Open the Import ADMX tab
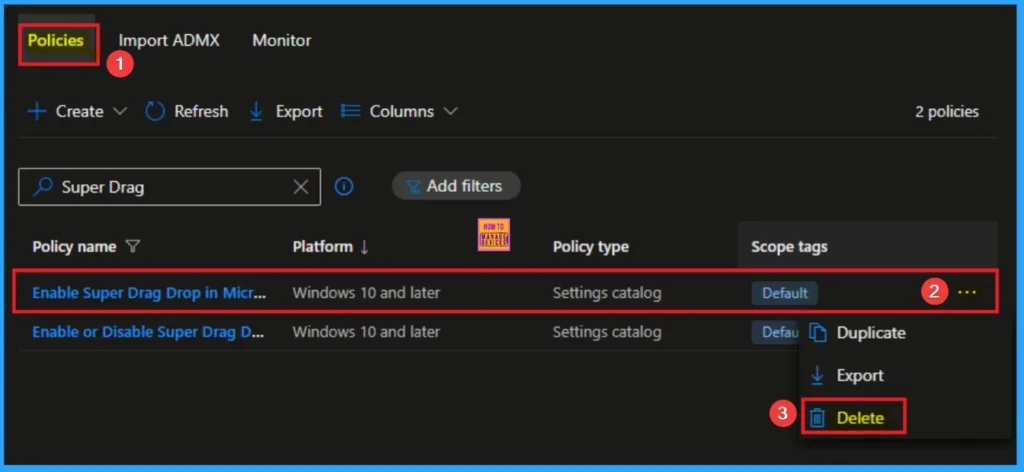 tap(168, 40)
